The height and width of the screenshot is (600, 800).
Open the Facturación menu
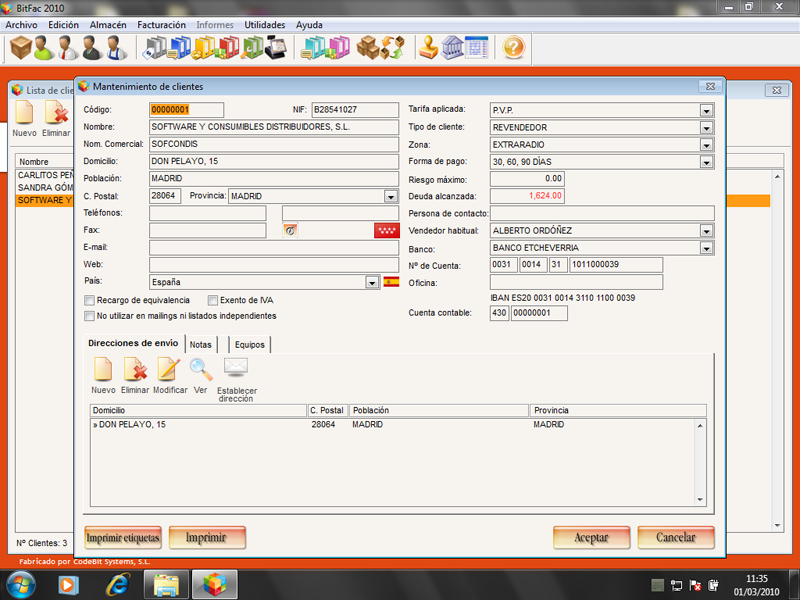[161, 24]
